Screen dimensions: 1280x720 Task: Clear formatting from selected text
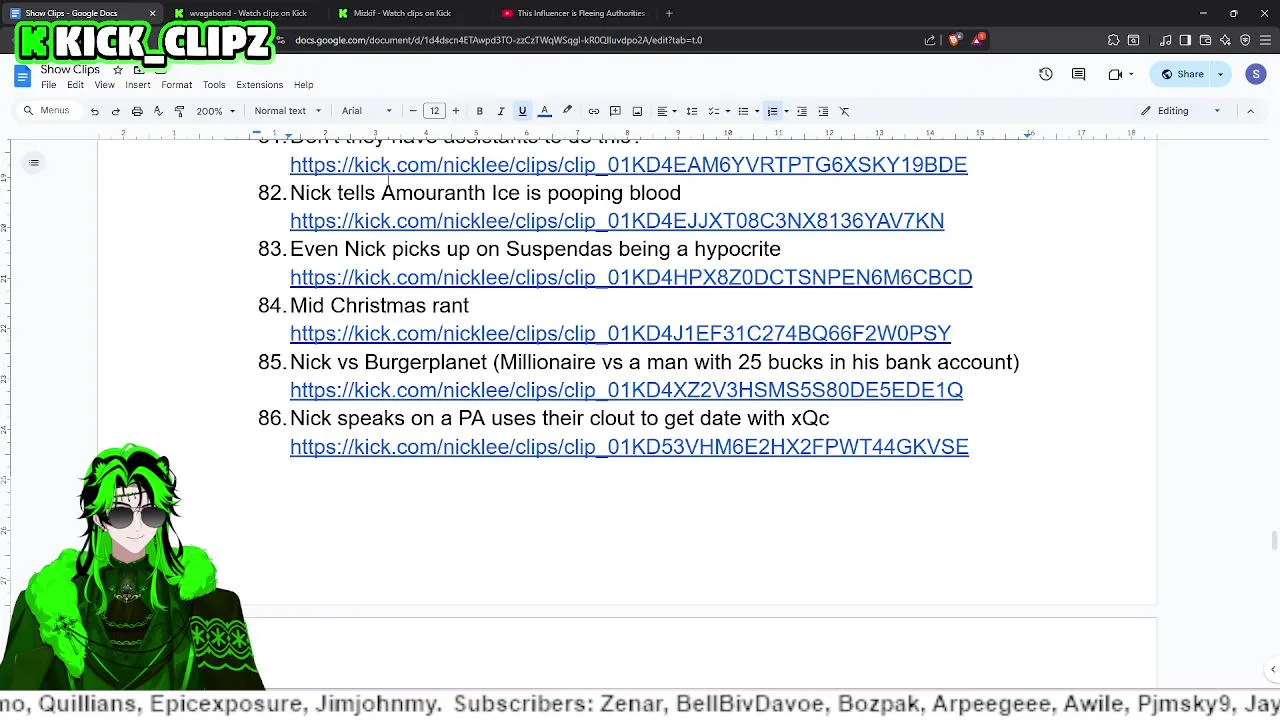click(x=845, y=111)
